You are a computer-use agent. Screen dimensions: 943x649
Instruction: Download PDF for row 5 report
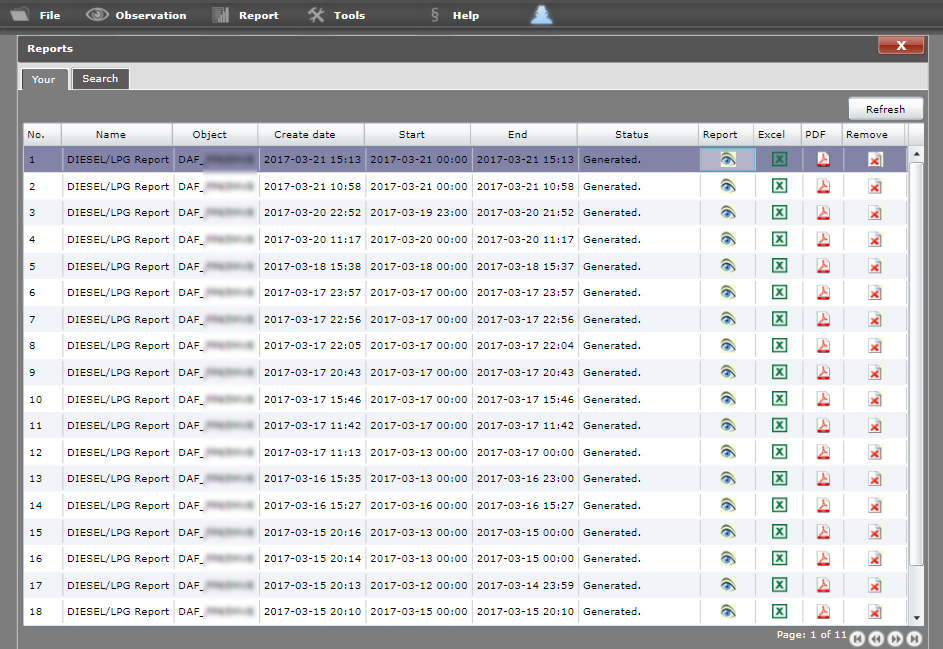point(823,266)
